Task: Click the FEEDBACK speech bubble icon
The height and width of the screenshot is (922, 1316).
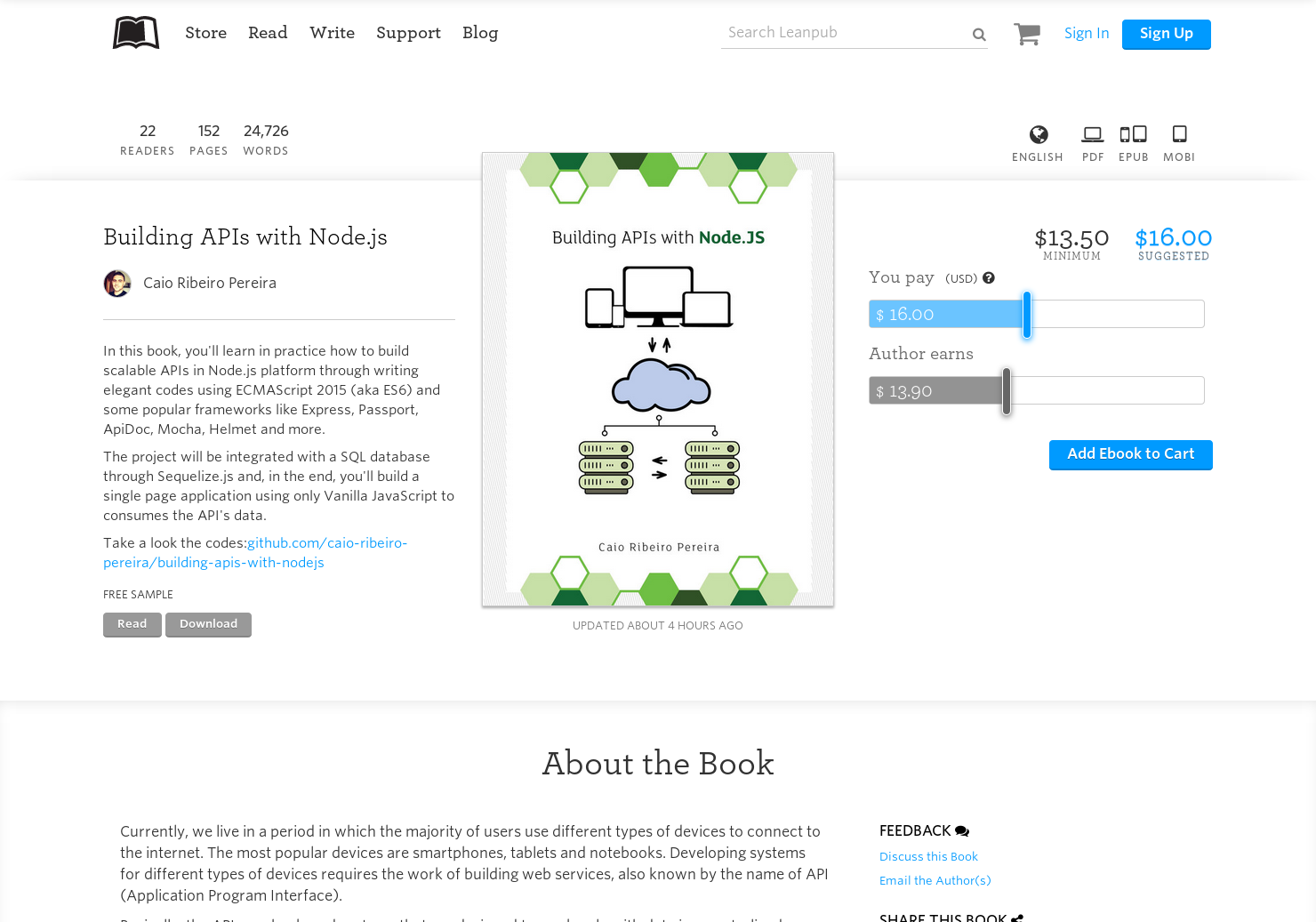Action: pos(962,830)
